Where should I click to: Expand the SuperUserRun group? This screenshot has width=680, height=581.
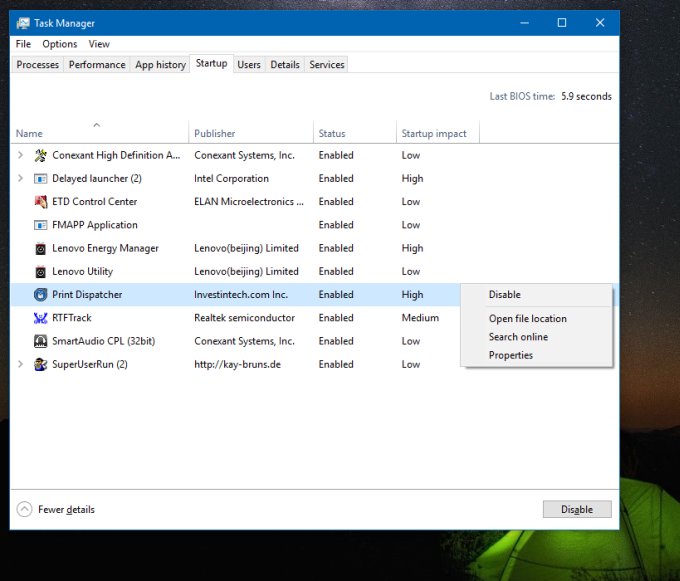pos(21,364)
